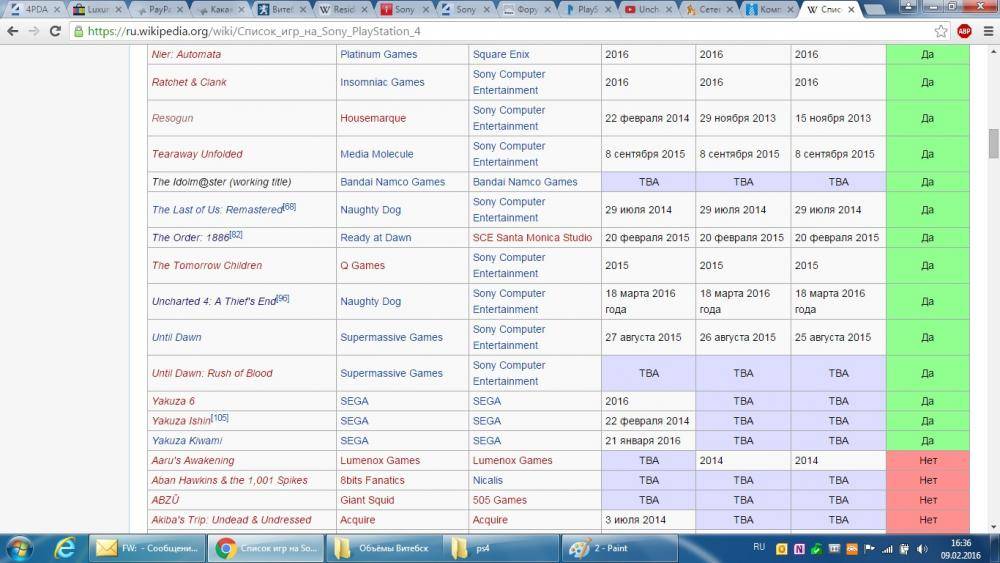
Task: Open the Windows Start menu
Action: pyautogui.click(x=20, y=547)
